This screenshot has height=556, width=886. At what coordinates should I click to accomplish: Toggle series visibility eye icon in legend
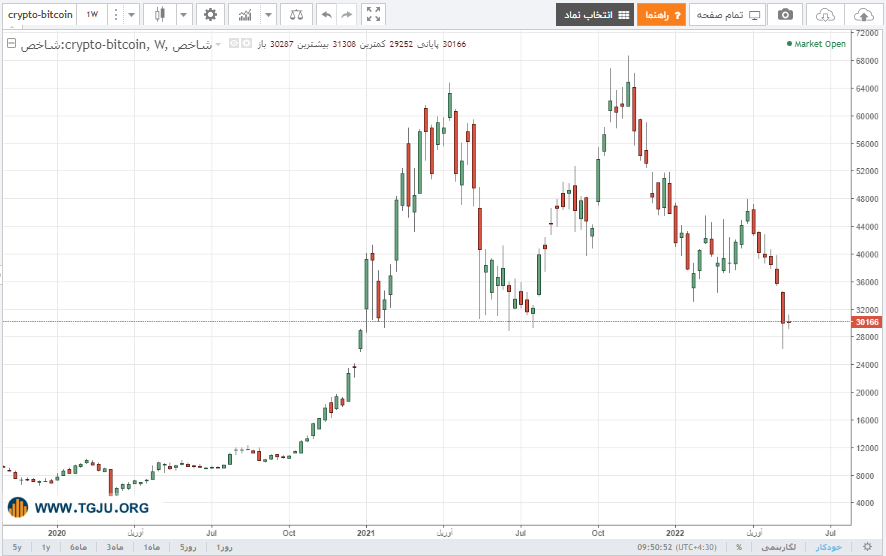(234, 44)
